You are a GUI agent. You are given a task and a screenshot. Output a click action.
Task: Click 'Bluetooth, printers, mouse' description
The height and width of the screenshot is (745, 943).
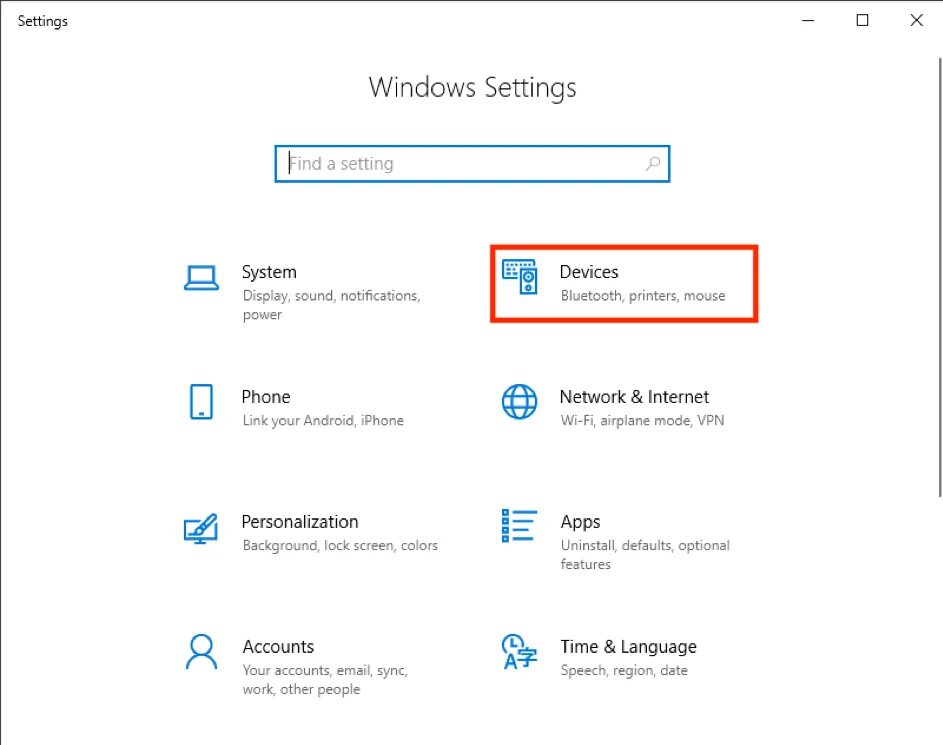[x=643, y=295]
